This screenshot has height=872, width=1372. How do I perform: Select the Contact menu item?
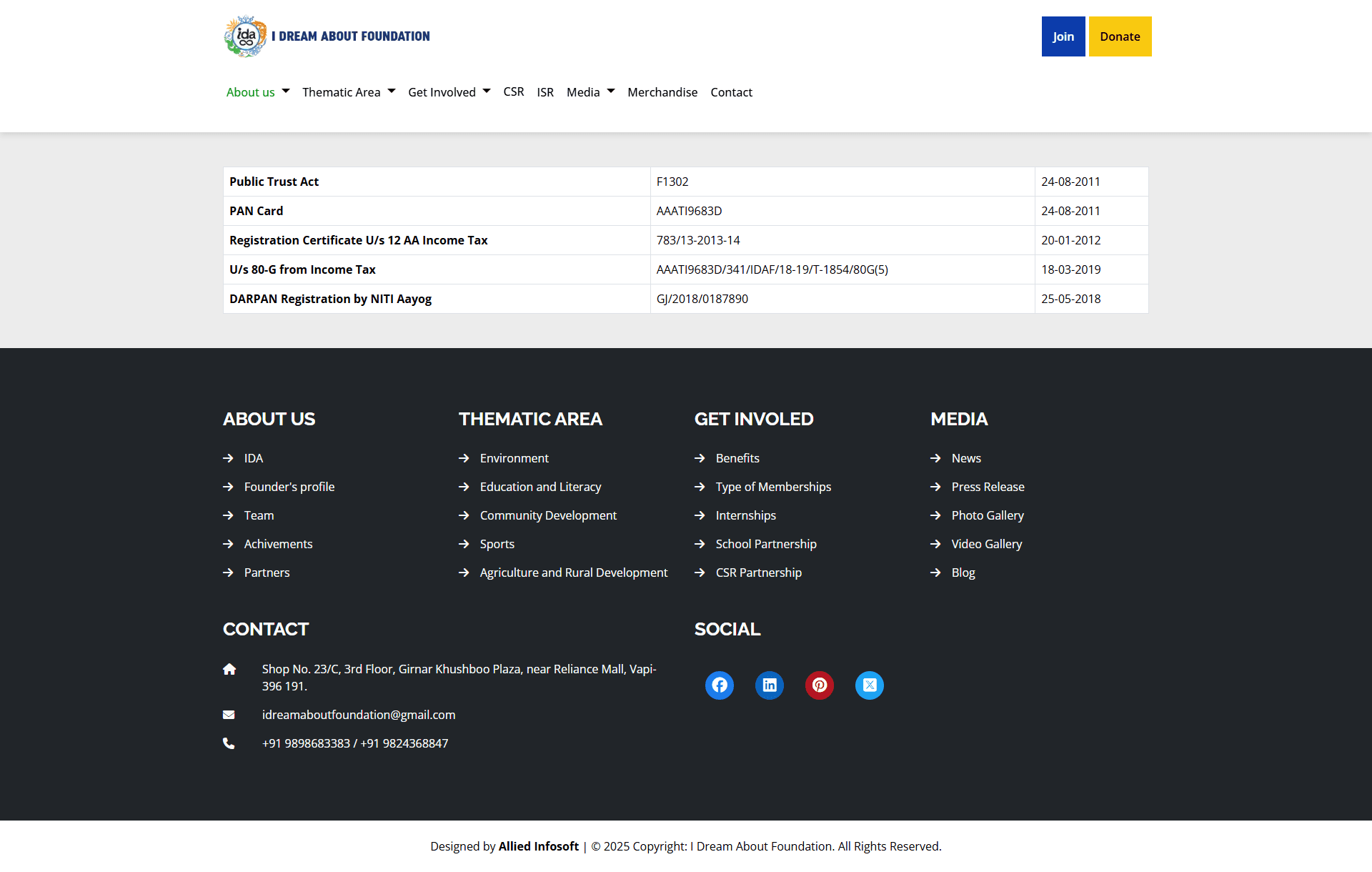click(x=731, y=92)
